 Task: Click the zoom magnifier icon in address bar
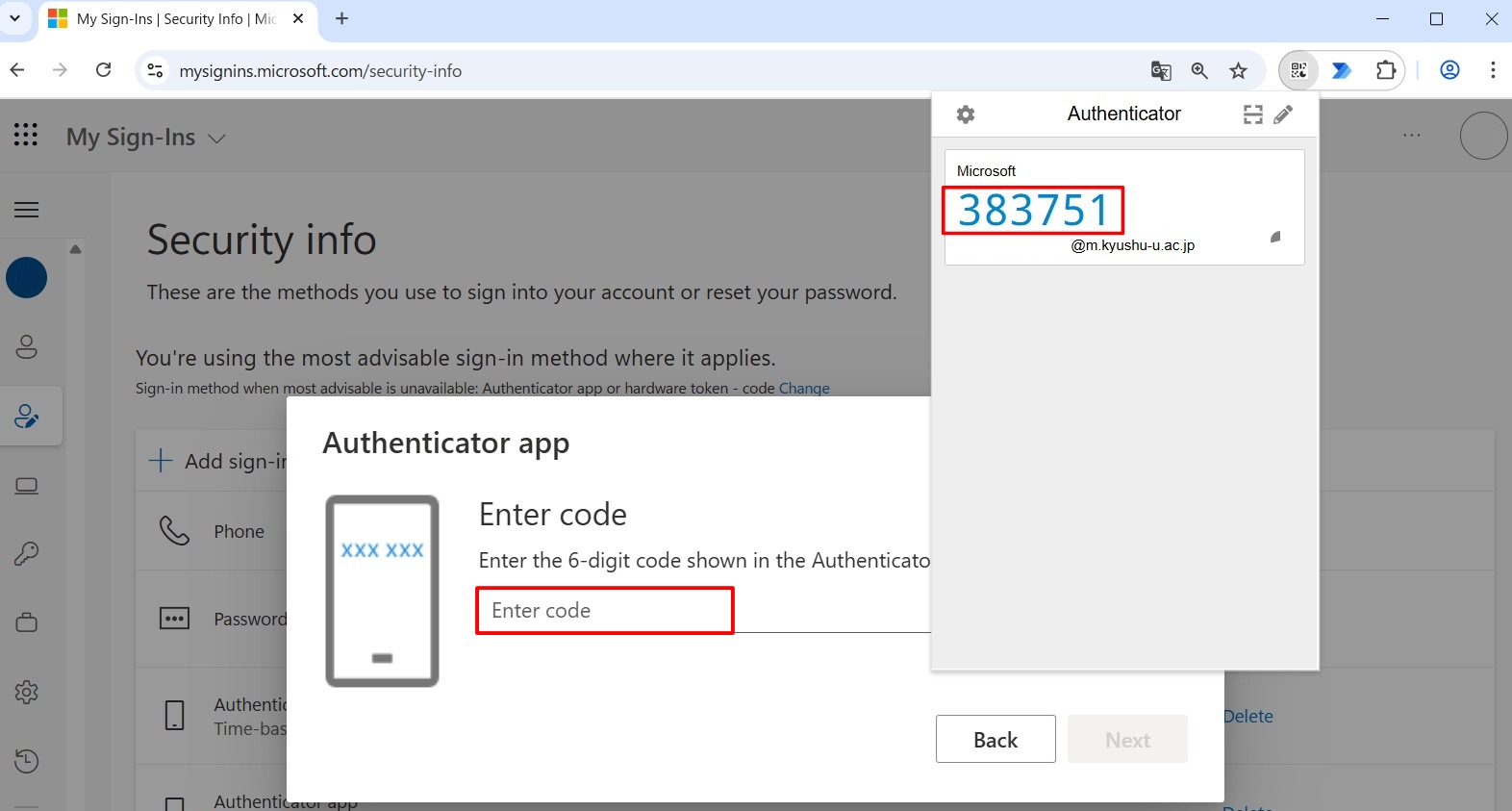click(x=1199, y=70)
